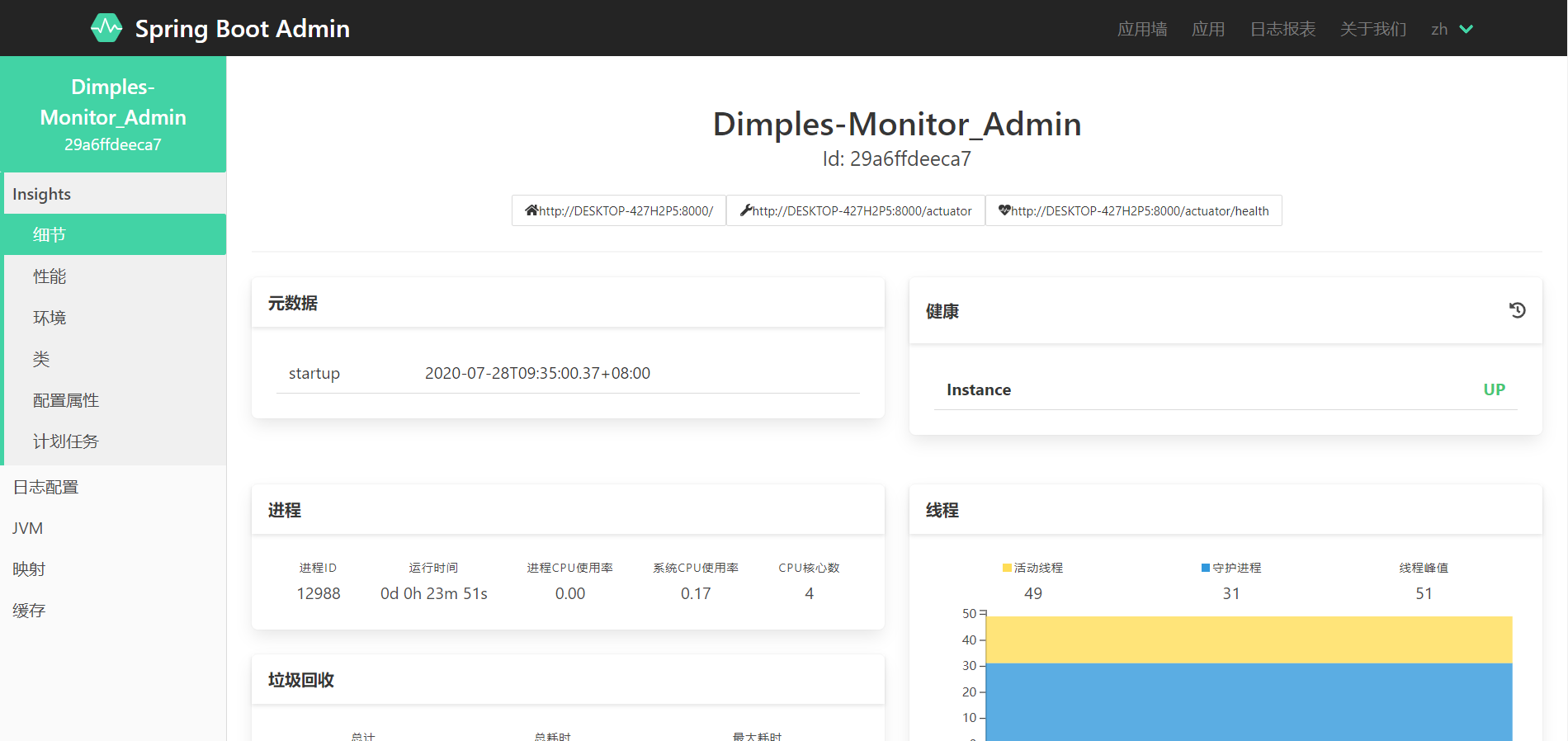1568x741 pixels.
Task: Click the wrench icon on the actuator URL
Action: pos(746,210)
